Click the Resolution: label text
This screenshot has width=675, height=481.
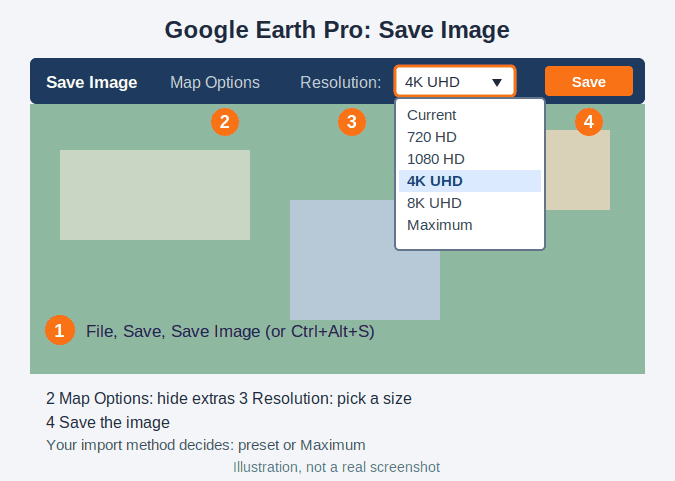point(341,82)
